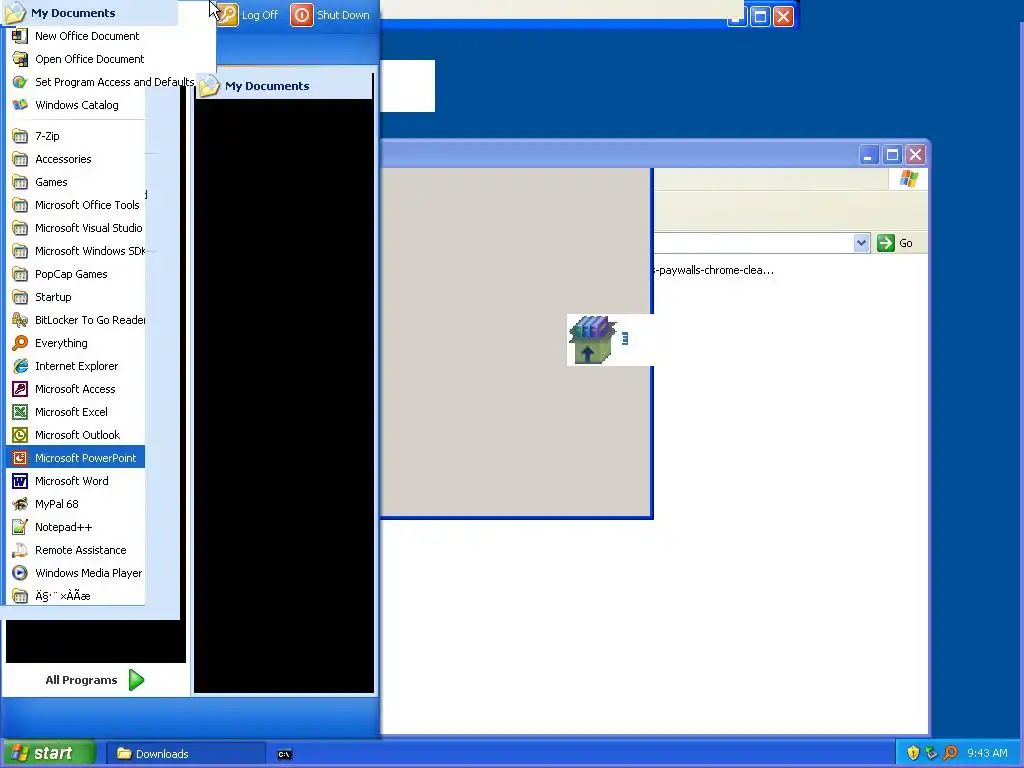1024x768 pixels.
Task: Click the Start button
Action: (x=50, y=753)
